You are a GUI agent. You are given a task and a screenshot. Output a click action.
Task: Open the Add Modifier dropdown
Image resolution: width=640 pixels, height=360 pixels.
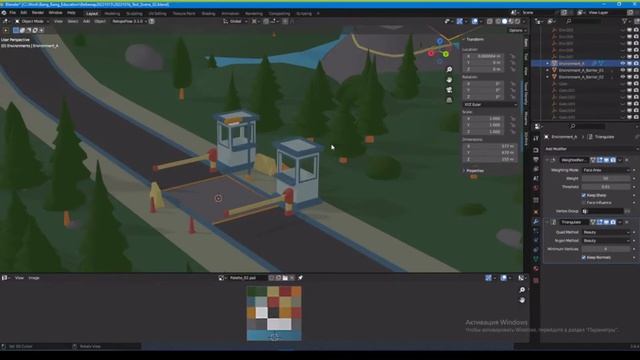(x=590, y=149)
